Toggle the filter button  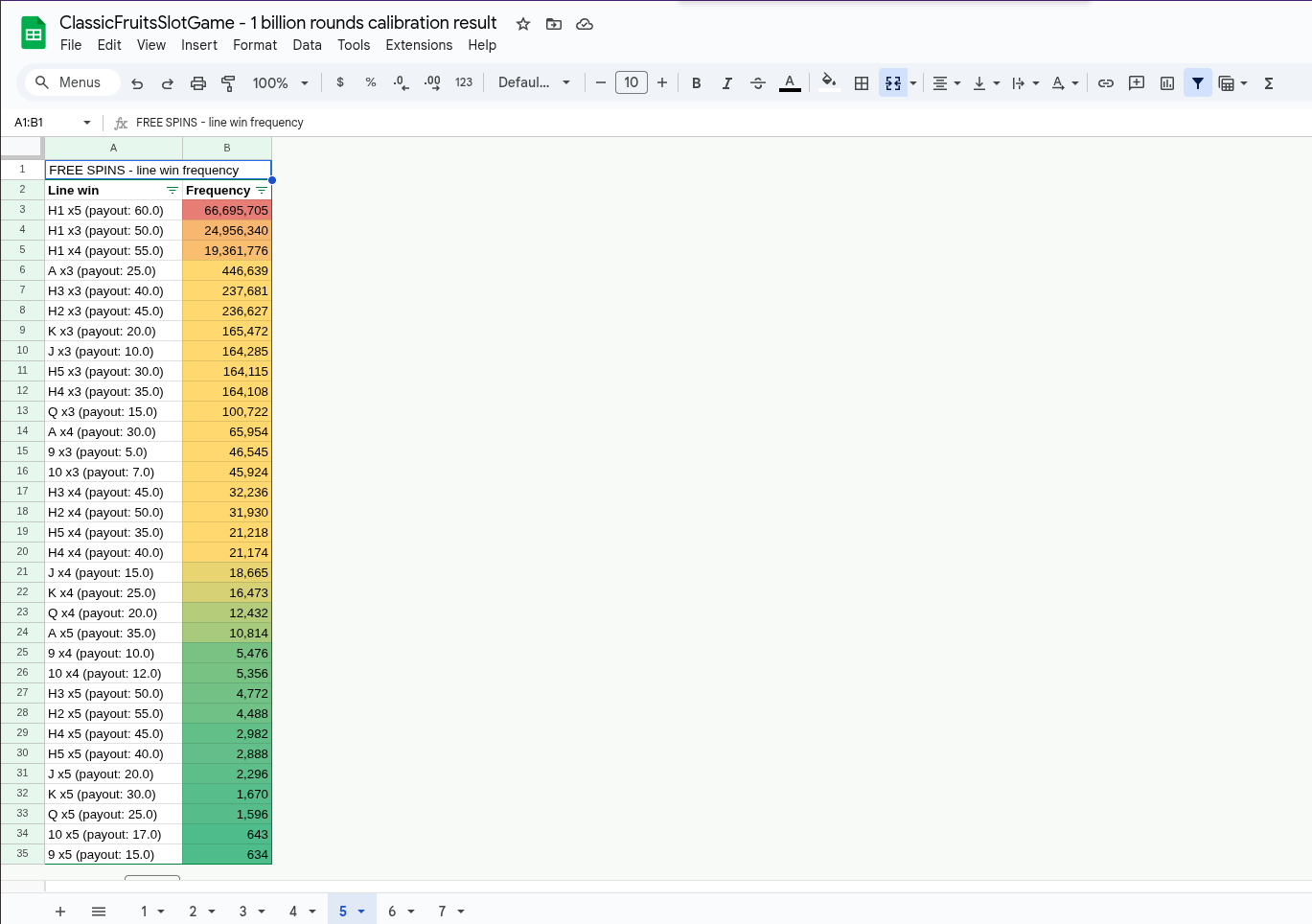[1198, 83]
